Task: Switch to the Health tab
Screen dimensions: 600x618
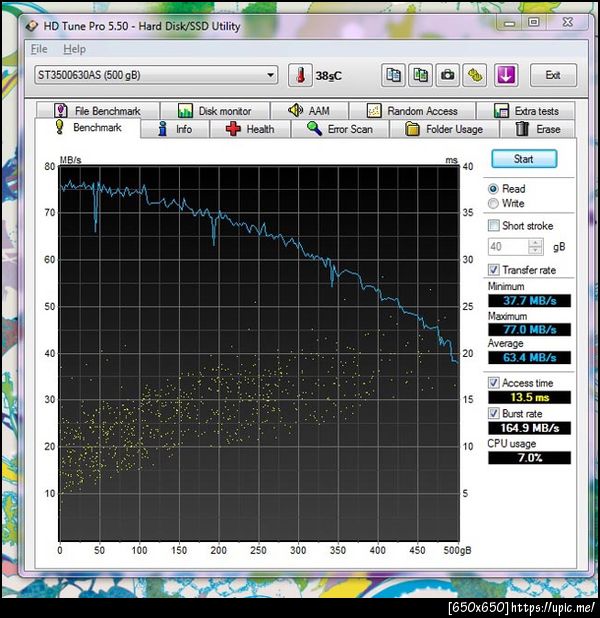Action: (x=250, y=129)
